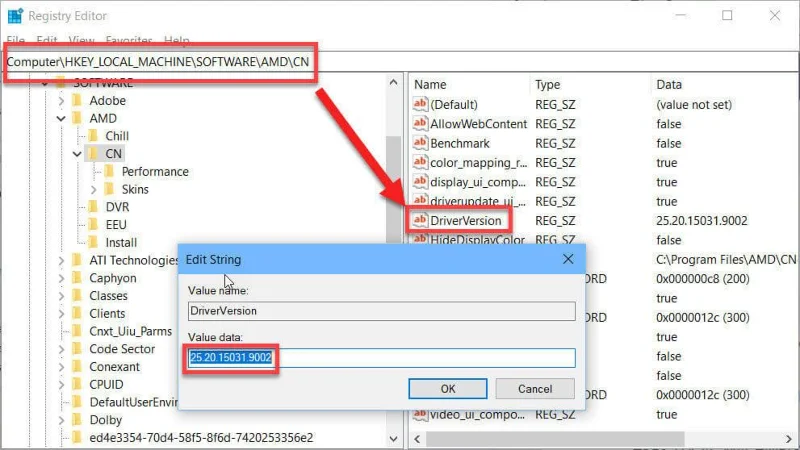800x450 pixels.
Task: Collapse the AMD key
Action: coord(61,118)
